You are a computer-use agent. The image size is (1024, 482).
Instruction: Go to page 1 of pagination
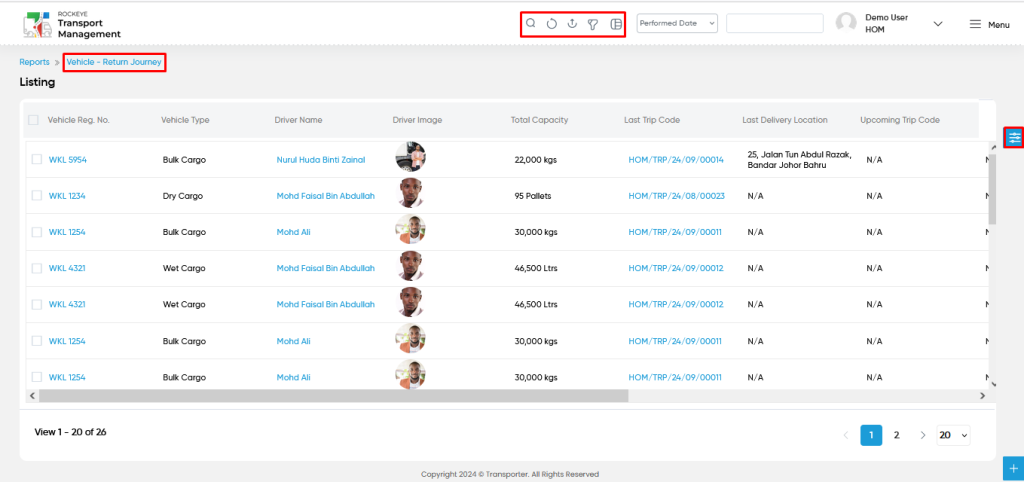871,435
